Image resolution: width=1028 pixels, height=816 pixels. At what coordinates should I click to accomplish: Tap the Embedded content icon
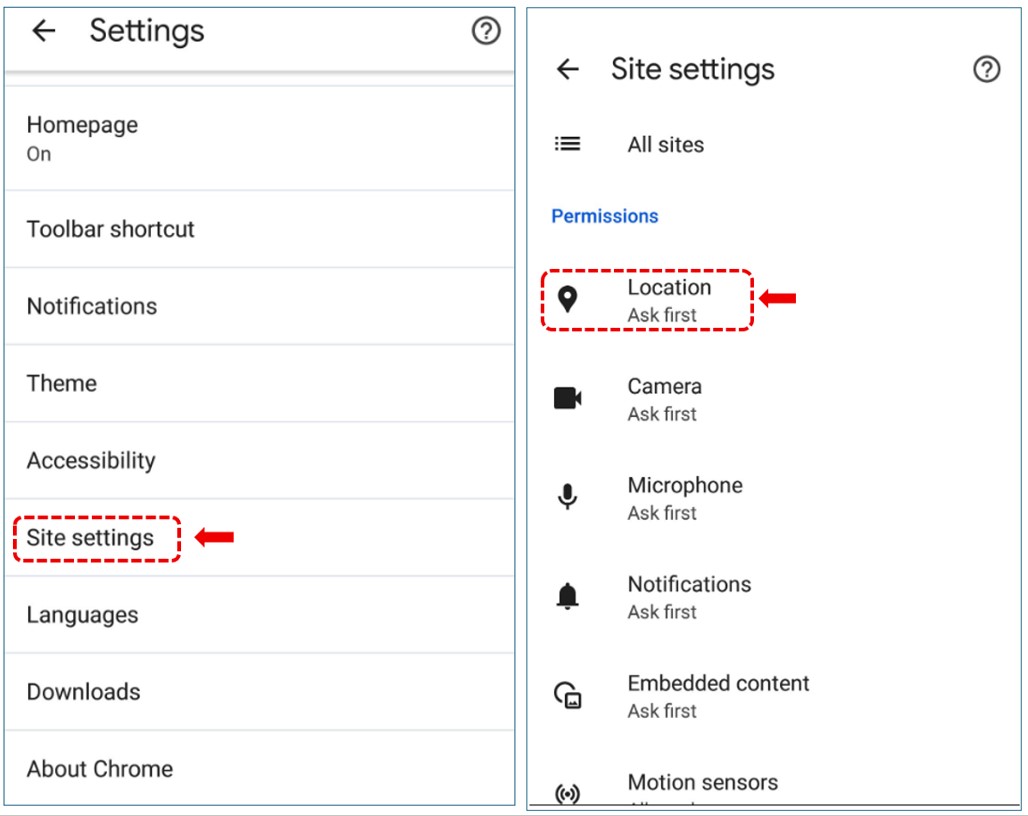(x=567, y=695)
